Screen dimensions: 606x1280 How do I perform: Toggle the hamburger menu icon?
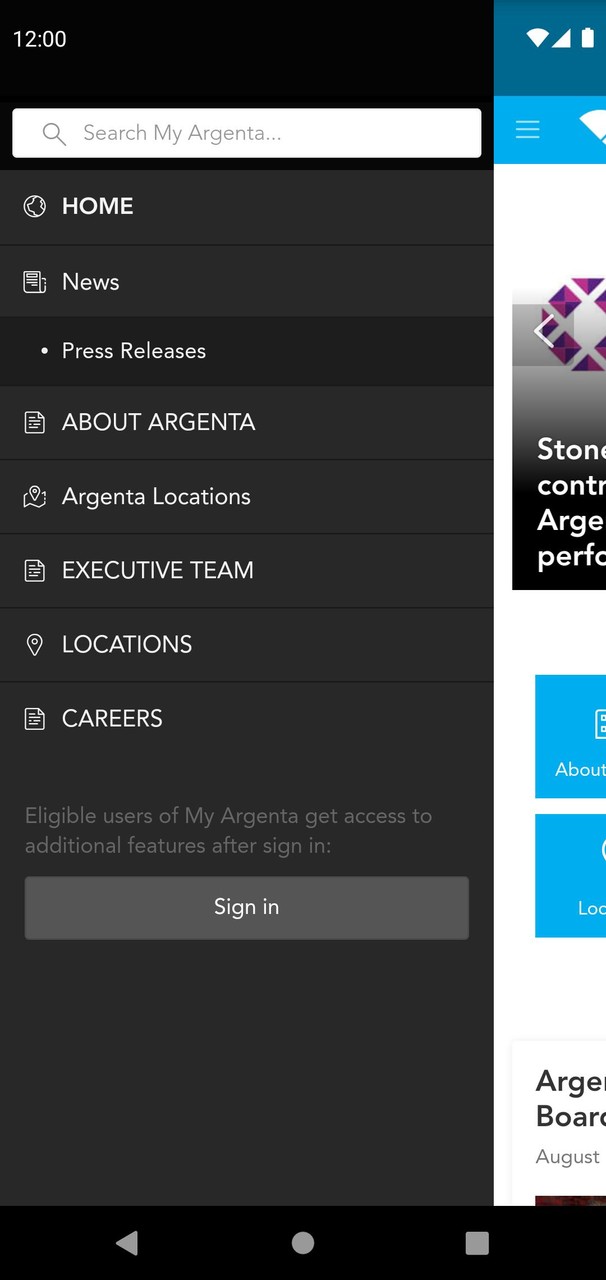(x=527, y=129)
